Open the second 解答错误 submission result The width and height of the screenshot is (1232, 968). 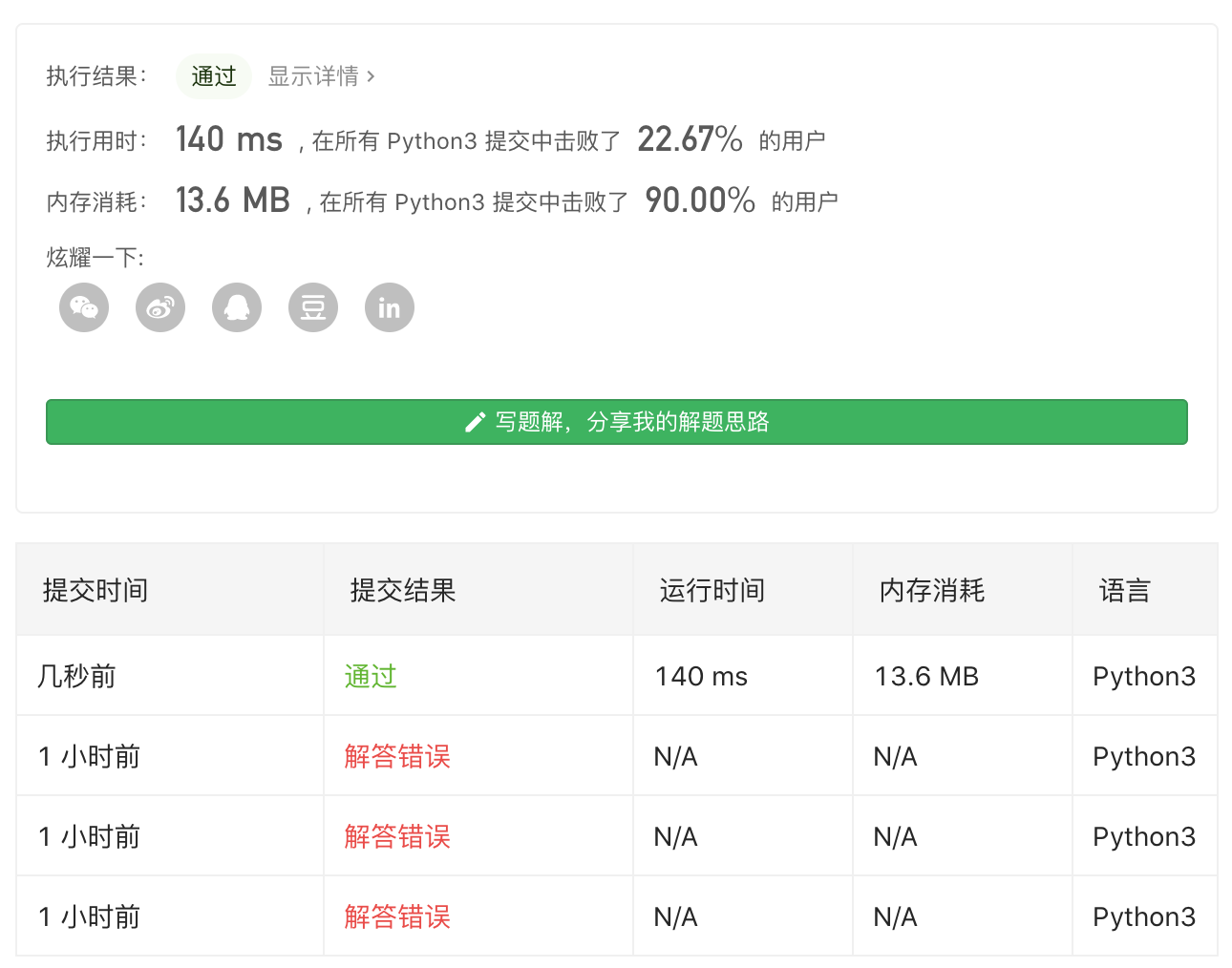click(x=397, y=836)
